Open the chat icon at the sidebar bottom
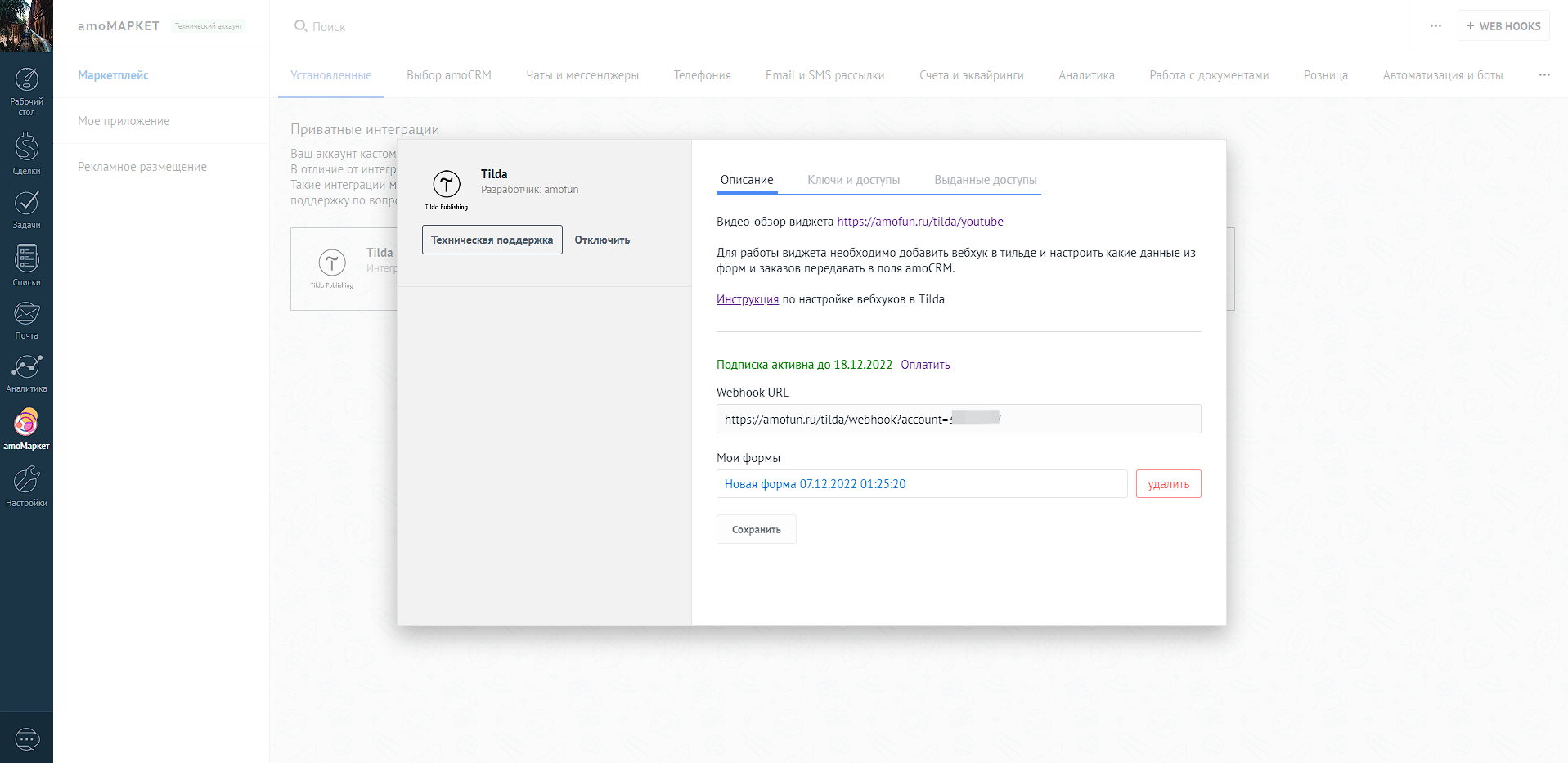1568x763 pixels. [27, 738]
